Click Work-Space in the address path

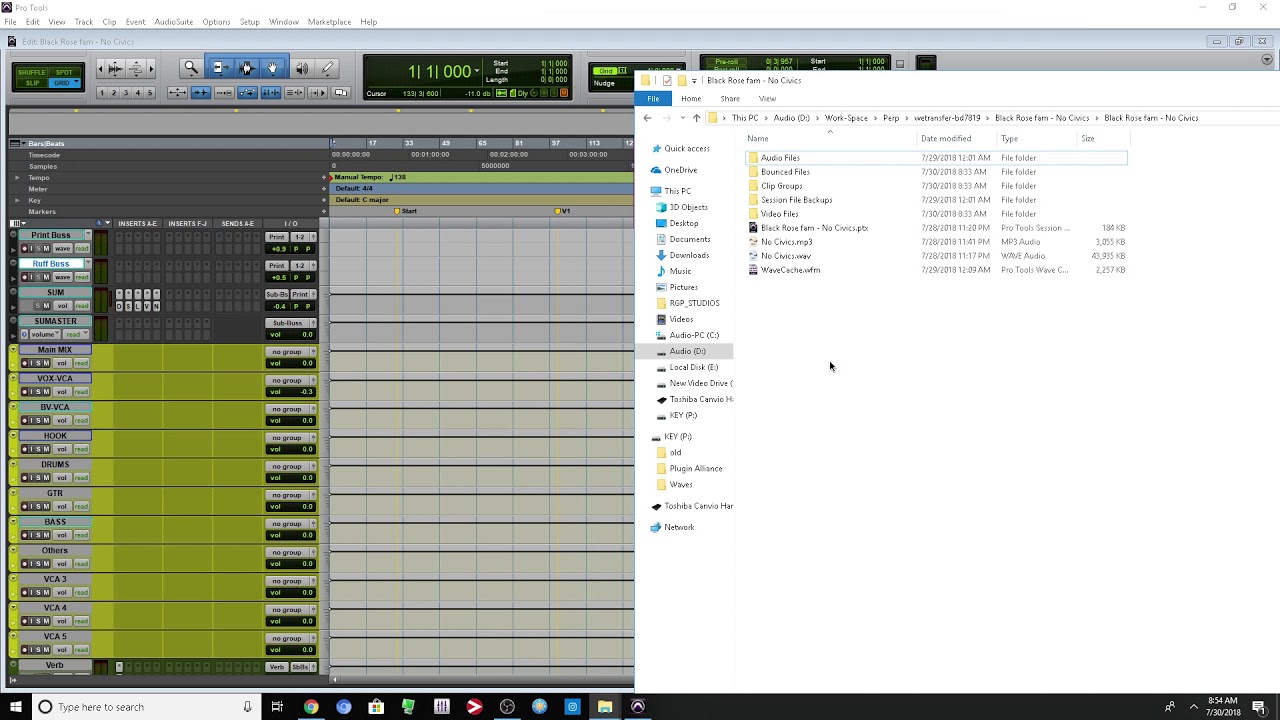(x=846, y=118)
